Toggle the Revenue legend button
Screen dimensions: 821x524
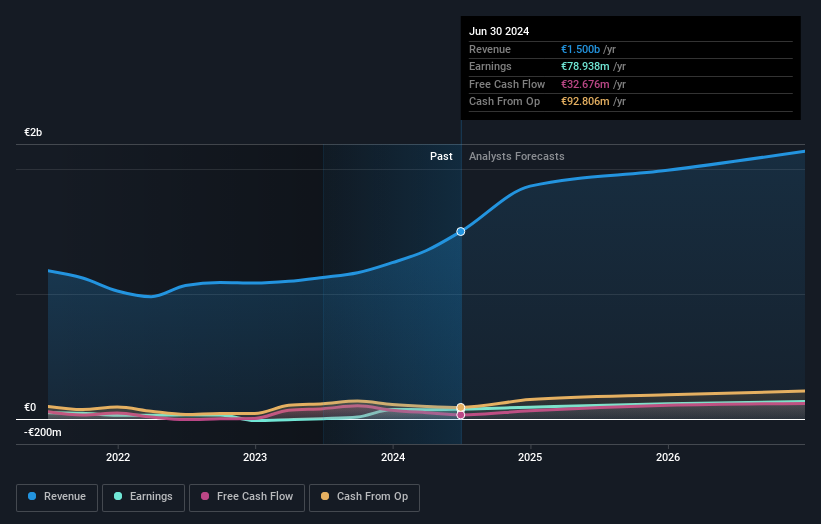tap(57, 497)
